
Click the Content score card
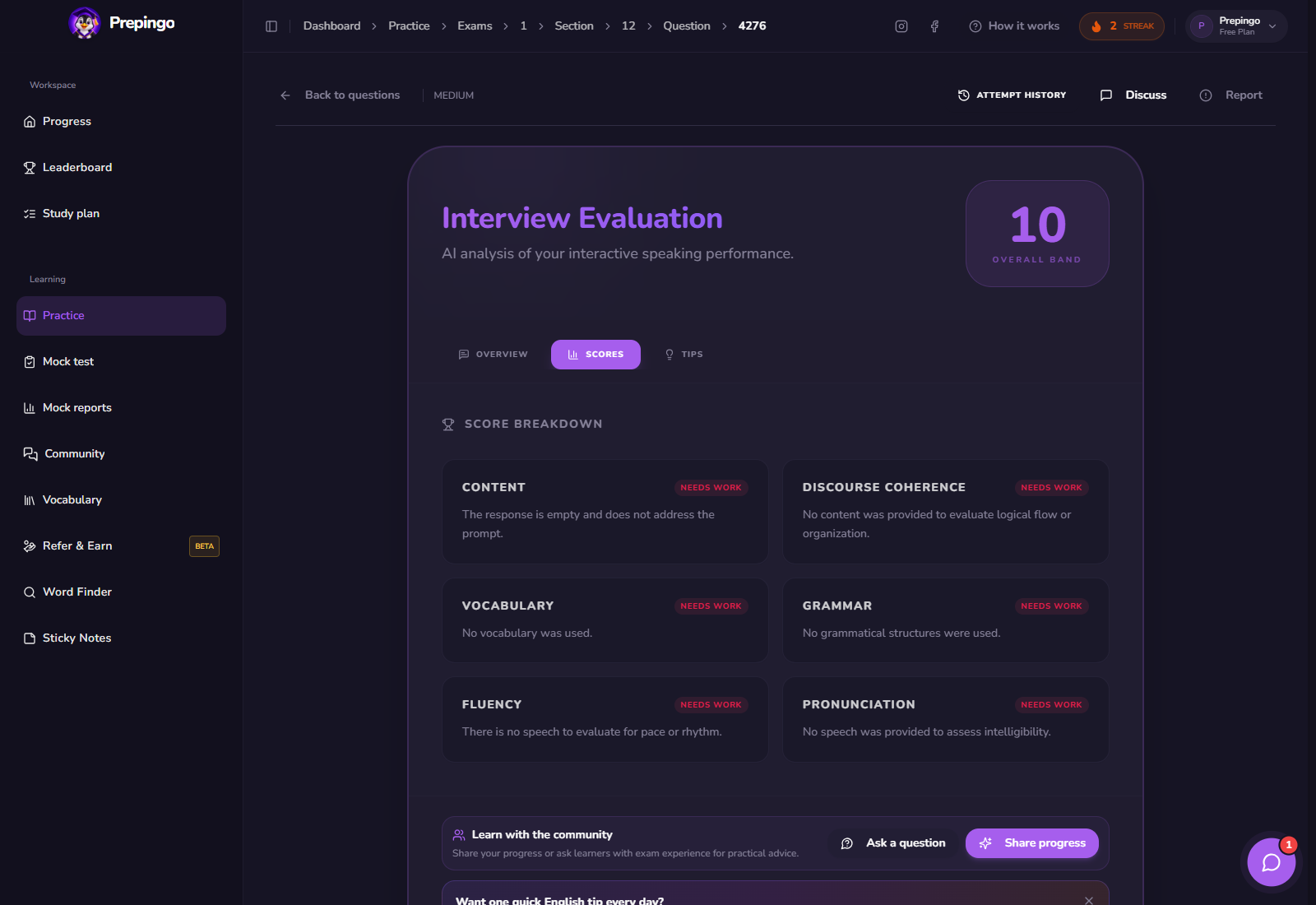(605, 512)
